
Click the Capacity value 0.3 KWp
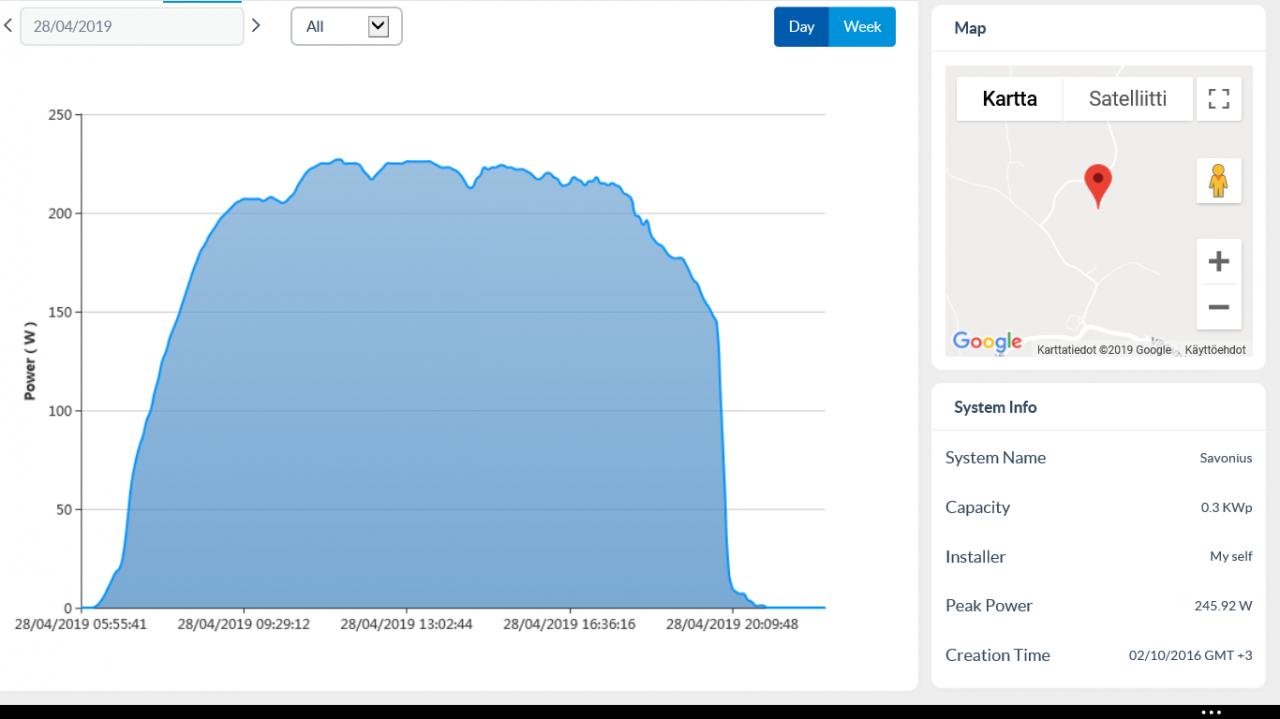[1226, 508]
